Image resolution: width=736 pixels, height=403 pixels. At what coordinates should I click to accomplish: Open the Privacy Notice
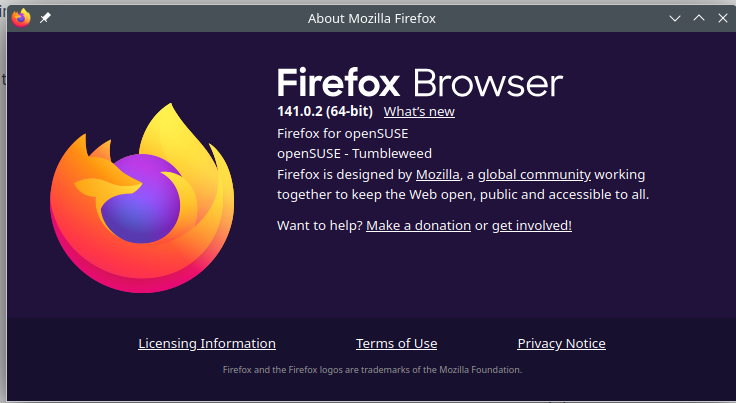(x=561, y=344)
